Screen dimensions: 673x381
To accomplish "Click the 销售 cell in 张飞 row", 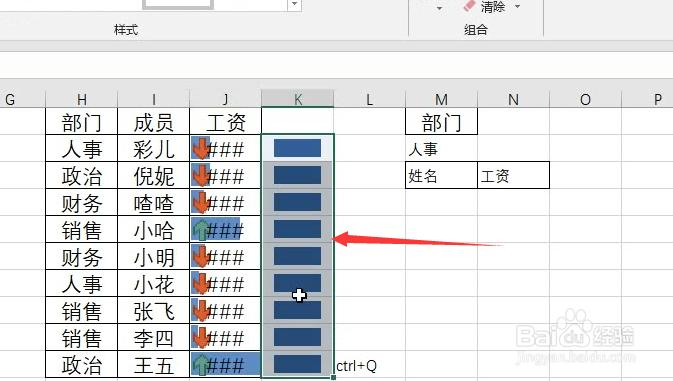I will tap(82, 310).
